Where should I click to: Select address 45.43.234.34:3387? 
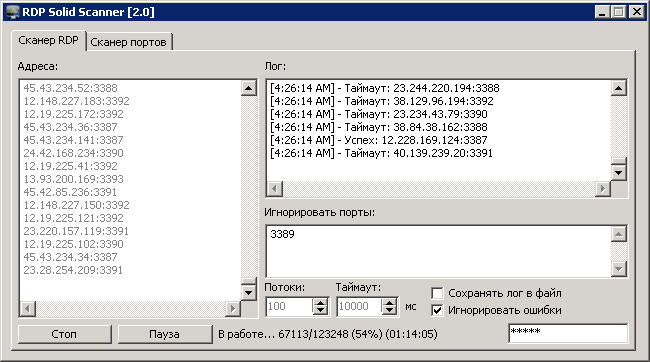[70, 257]
